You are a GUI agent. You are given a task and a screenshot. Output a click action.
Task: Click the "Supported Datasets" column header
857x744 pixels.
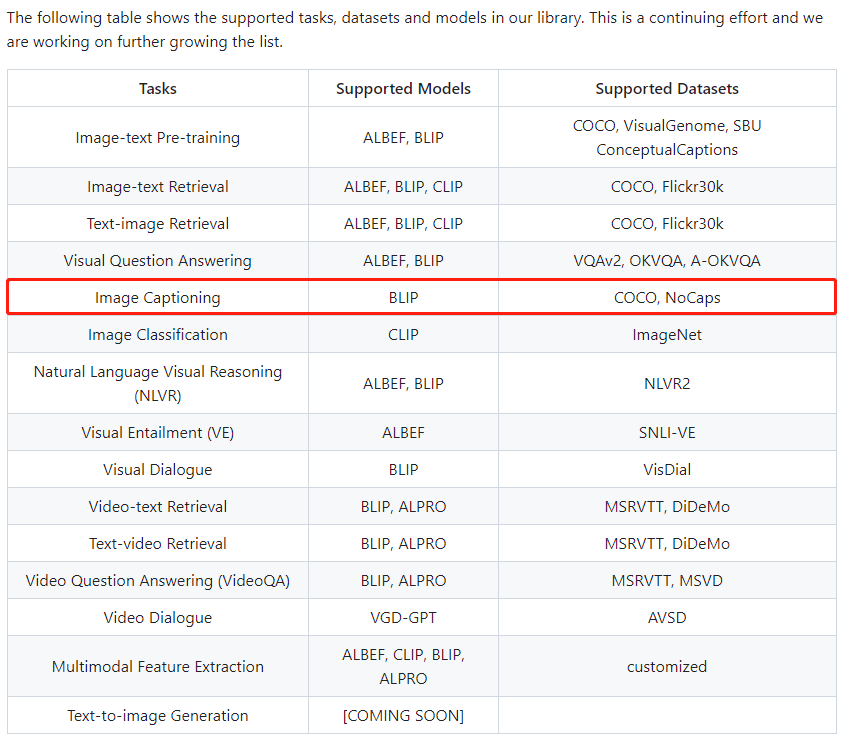click(667, 89)
